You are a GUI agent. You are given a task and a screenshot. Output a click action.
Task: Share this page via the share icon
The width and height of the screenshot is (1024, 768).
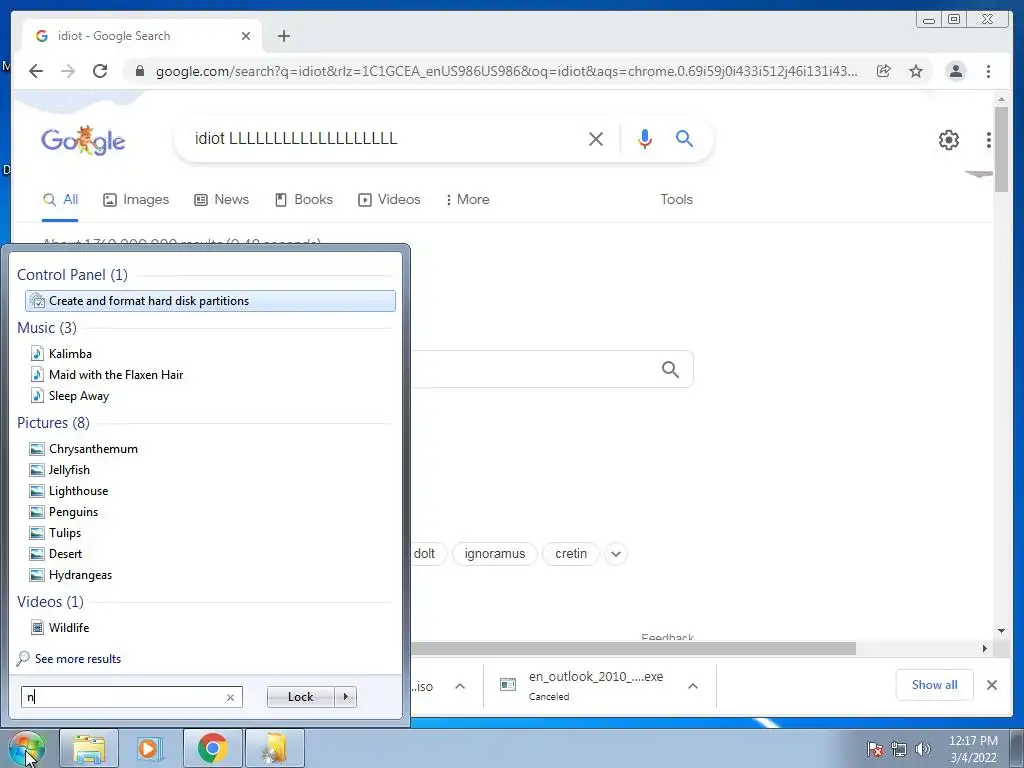[x=884, y=71]
